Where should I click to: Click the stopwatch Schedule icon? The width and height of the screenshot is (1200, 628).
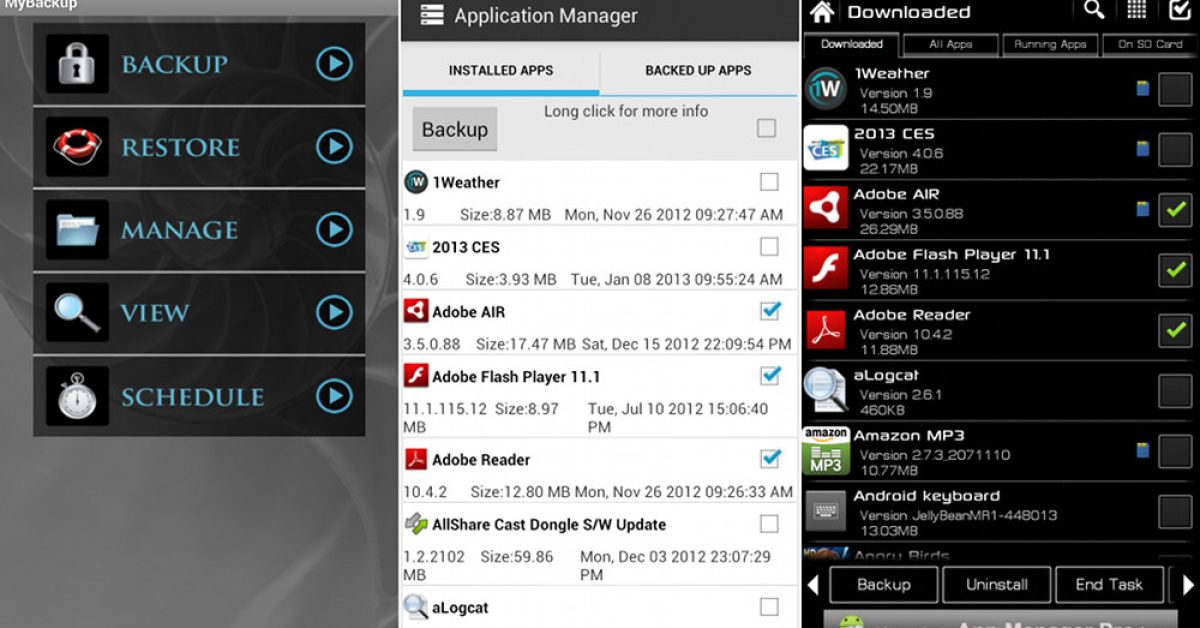pyautogui.click(x=77, y=396)
